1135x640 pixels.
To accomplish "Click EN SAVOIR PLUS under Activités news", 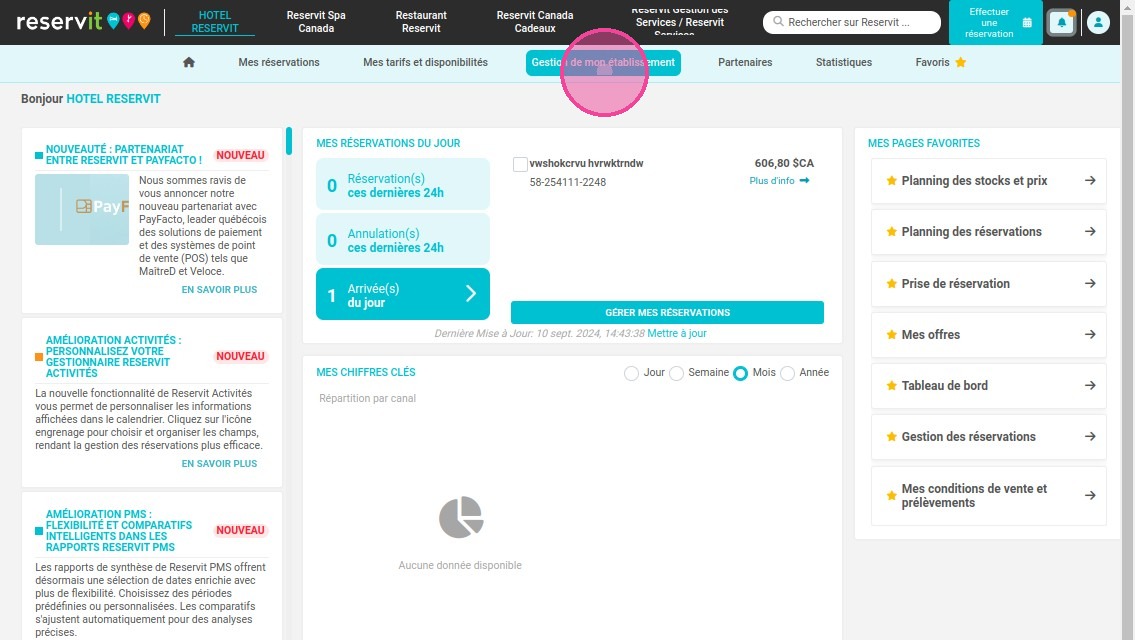I will pos(219,463).
